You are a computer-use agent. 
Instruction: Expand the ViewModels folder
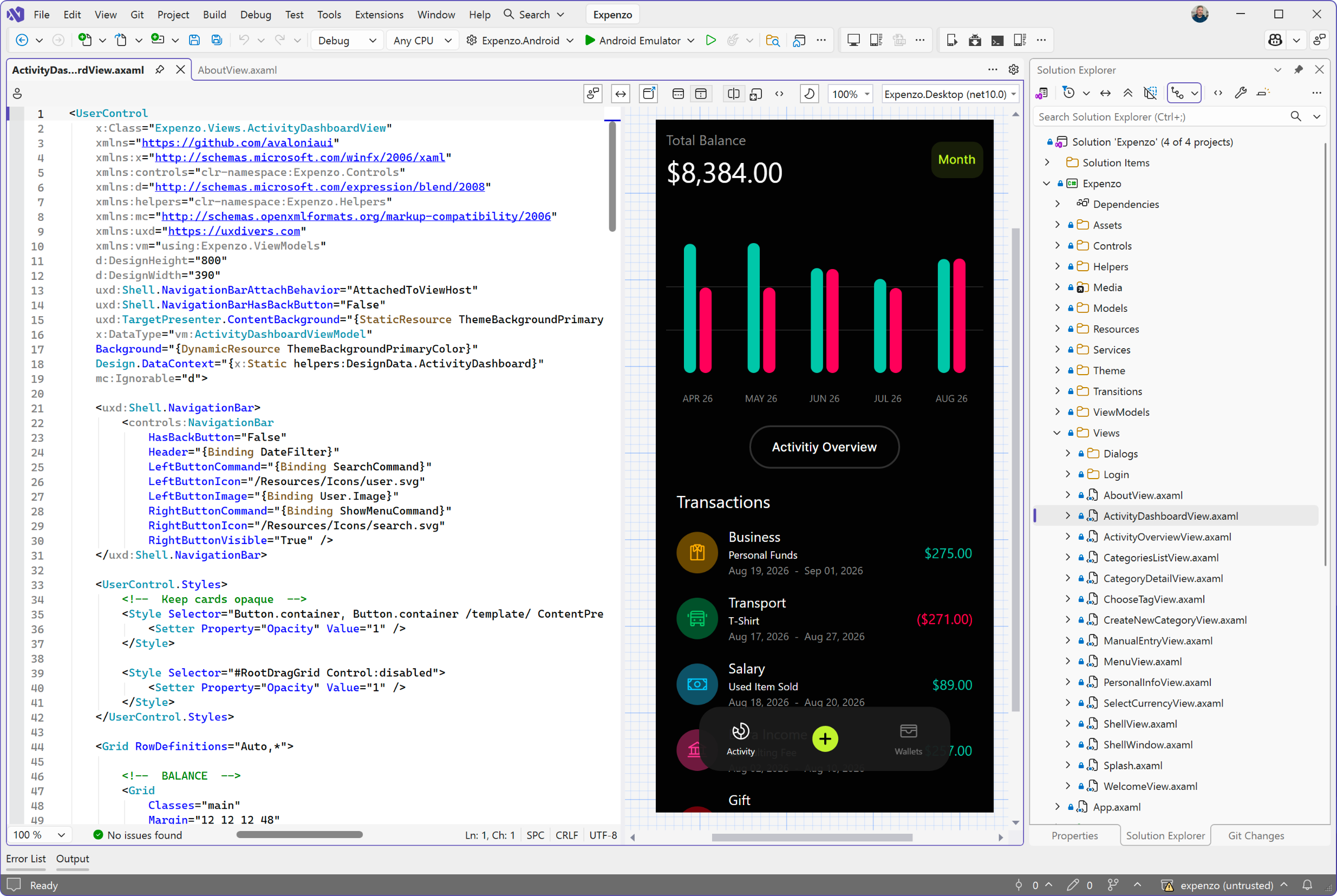[1057, 413]
